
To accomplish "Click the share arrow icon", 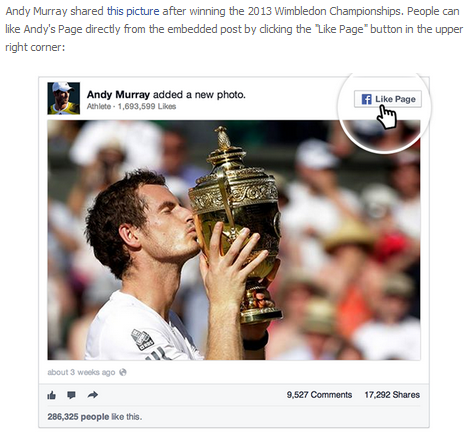I will coord(93,395).
